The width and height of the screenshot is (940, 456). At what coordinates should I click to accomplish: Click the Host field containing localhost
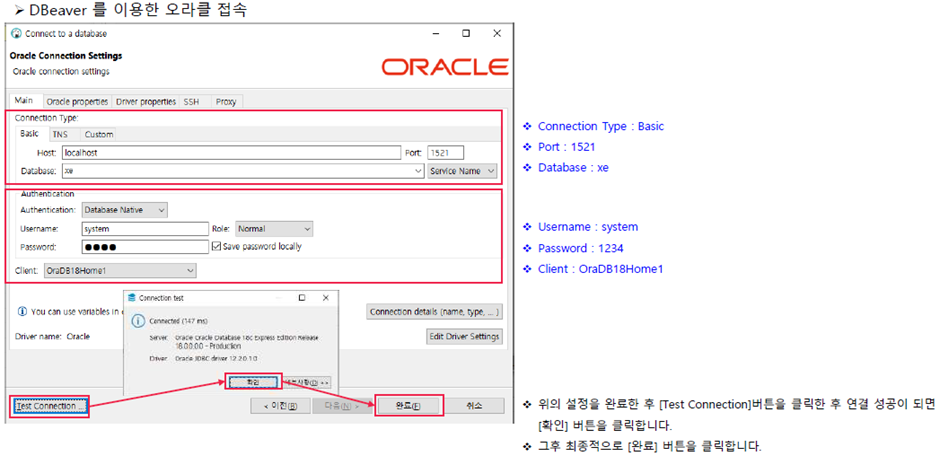[x=231, y=153]
